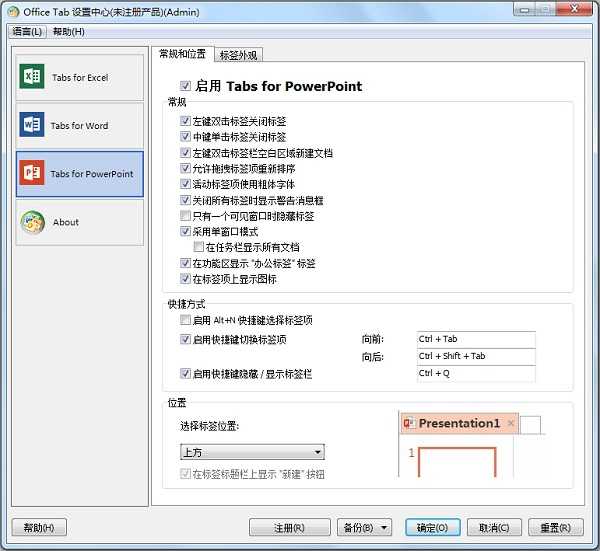
Task: Click the new-tab box next to Presentation1
Action: coord(530,425)
